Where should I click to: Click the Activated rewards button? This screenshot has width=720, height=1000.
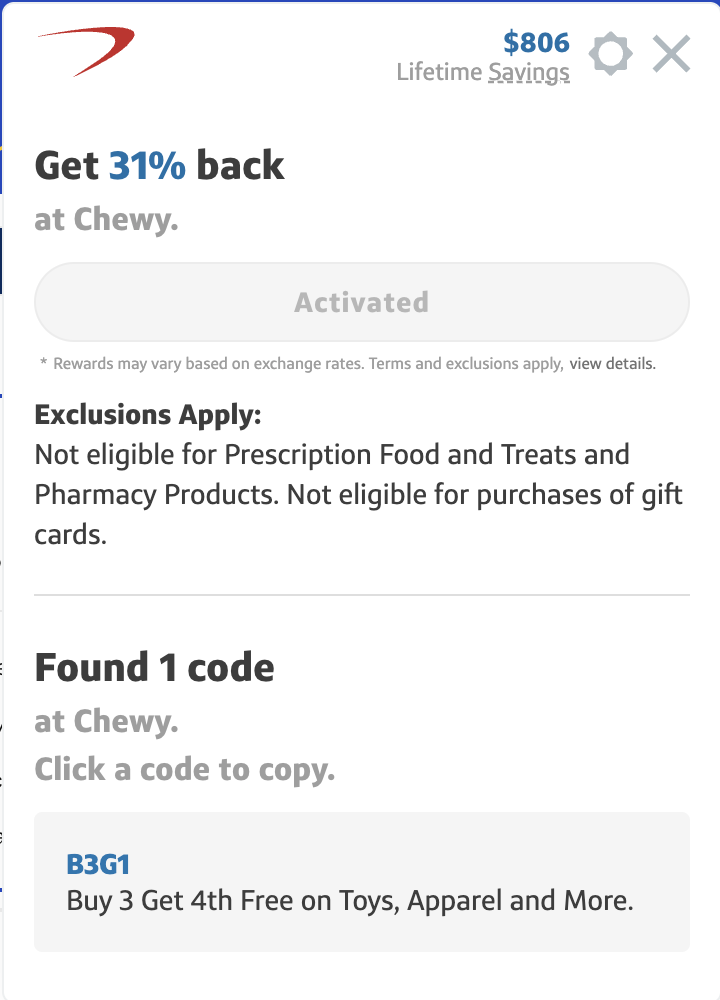coord(361,302)
